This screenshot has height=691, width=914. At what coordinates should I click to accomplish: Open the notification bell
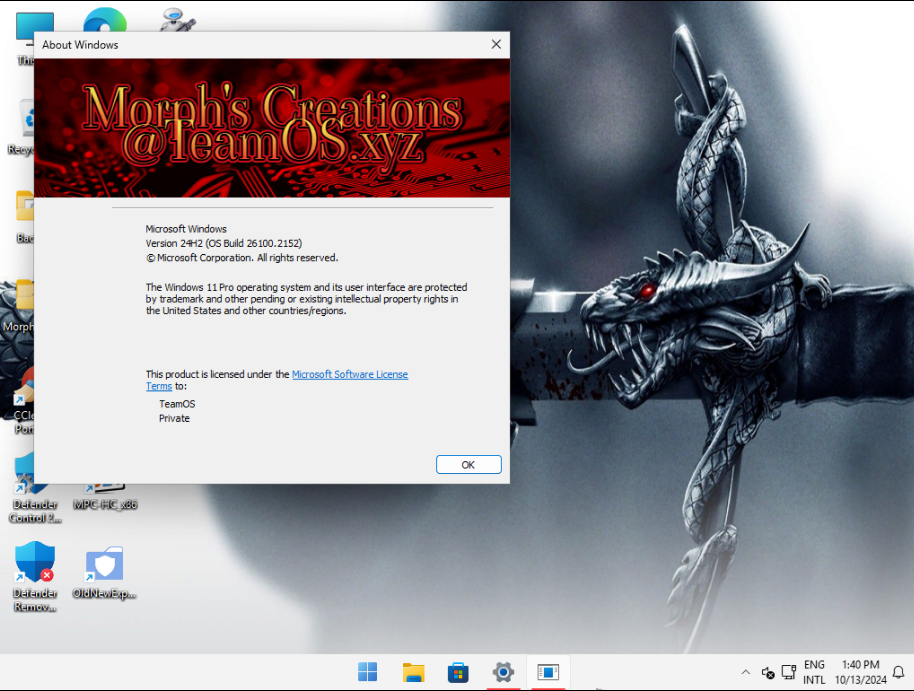pos(898,672)
